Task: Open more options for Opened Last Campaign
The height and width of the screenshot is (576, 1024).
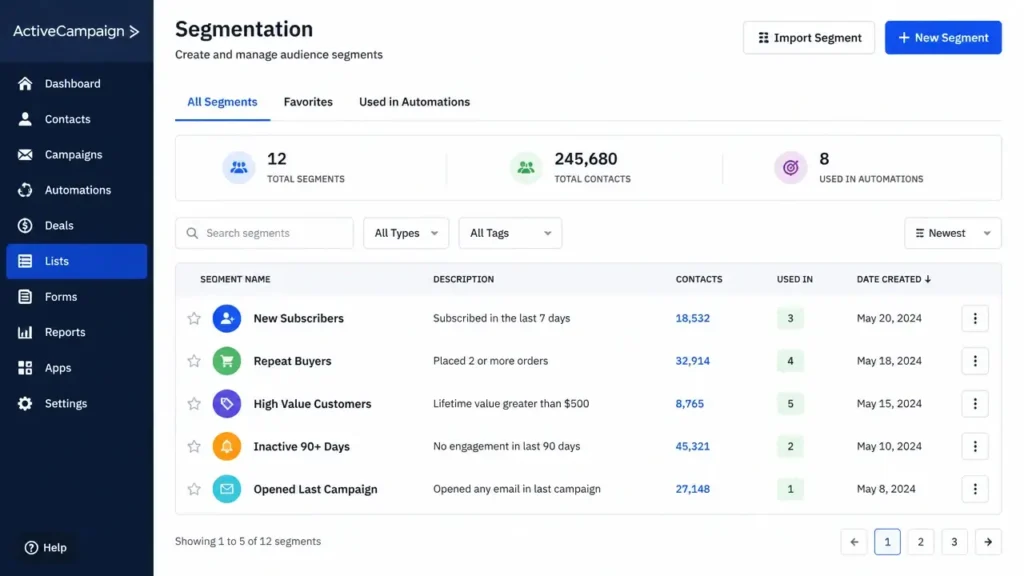Action: pyautogui.click(x=975, y=488)
